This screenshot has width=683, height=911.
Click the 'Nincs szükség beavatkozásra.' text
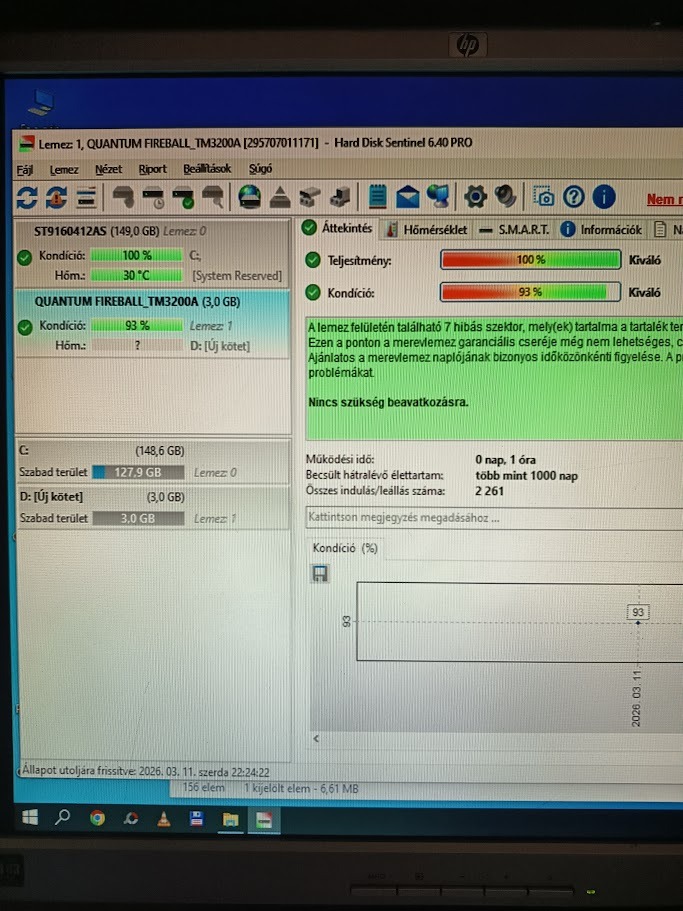tap(388, 401)
